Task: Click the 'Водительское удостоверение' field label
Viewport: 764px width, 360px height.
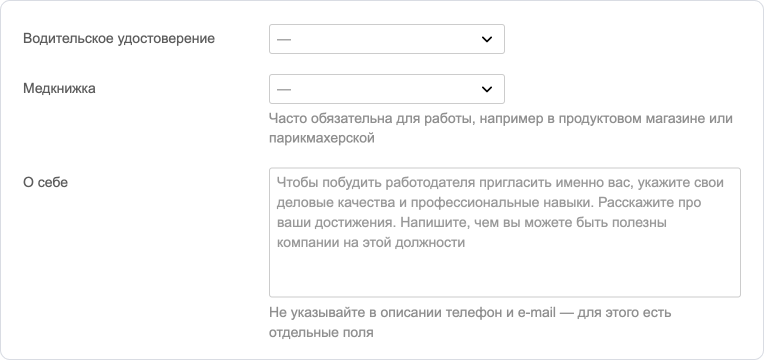Action: 119,38
